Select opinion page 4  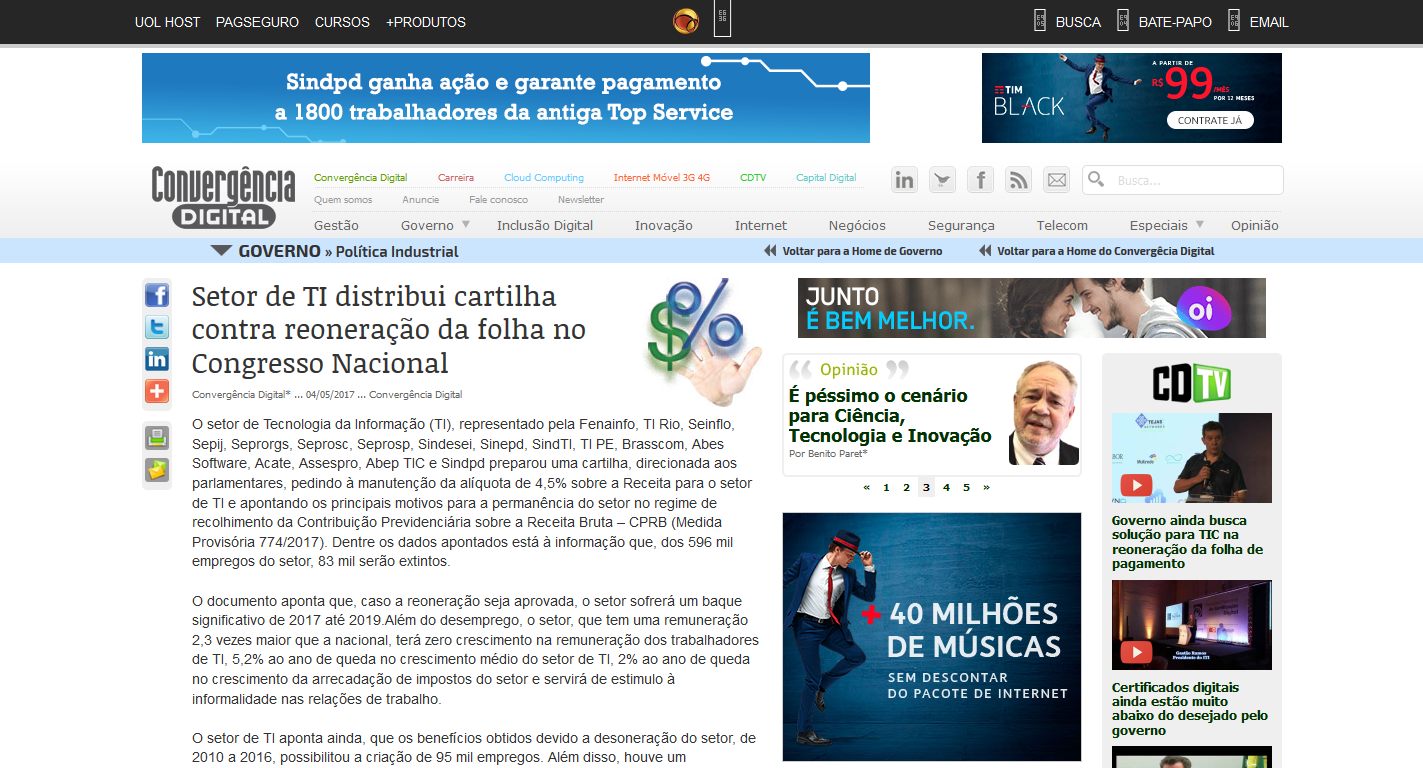tap(946, 488)
